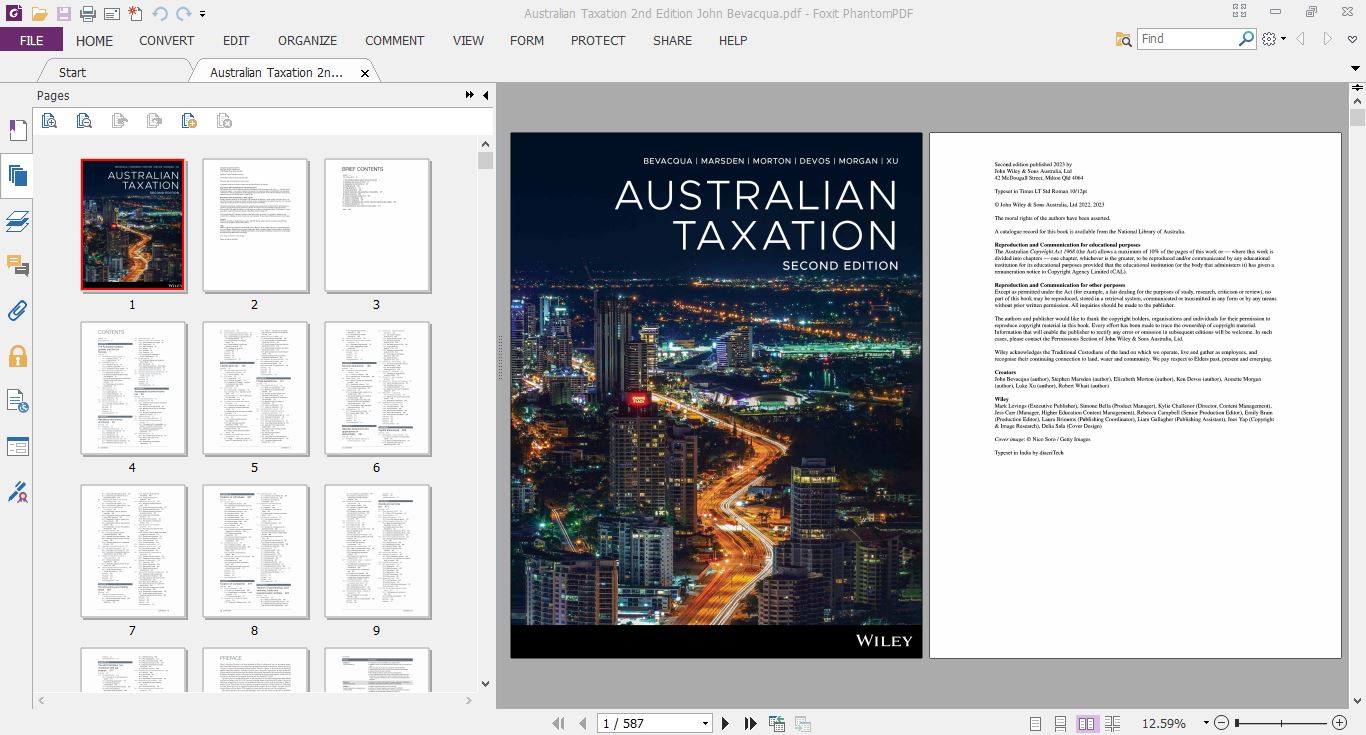The width and height of the screenshot is (1366, 735).
Task: Run search with the magnifier icon
Action: (x=1246, y=39)
